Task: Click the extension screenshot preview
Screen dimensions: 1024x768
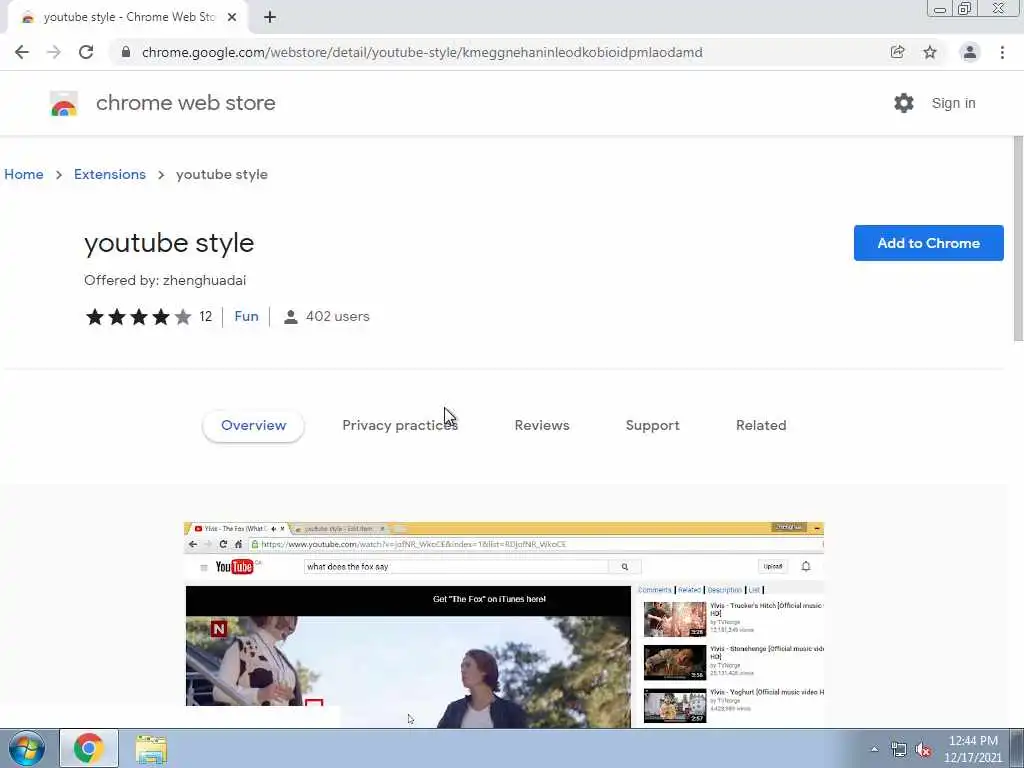Action: pos(504,624)
